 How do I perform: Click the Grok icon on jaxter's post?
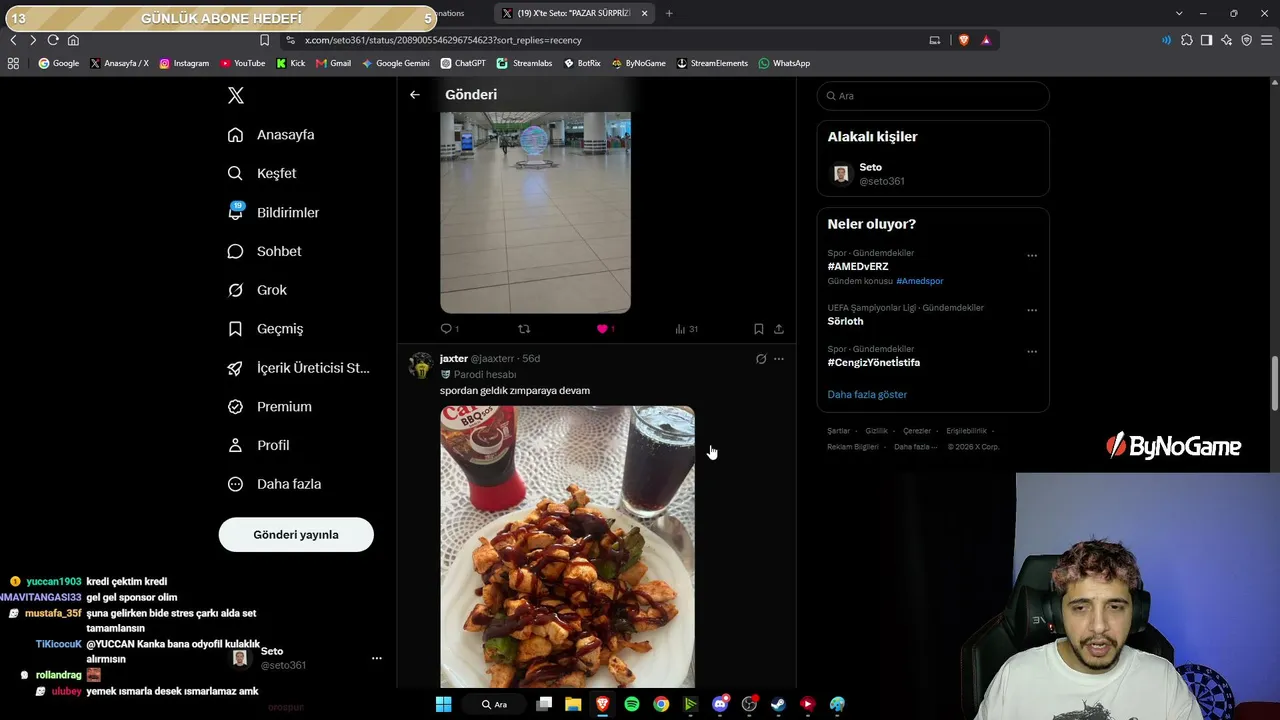pyautogui.click(x=761, y=359)
